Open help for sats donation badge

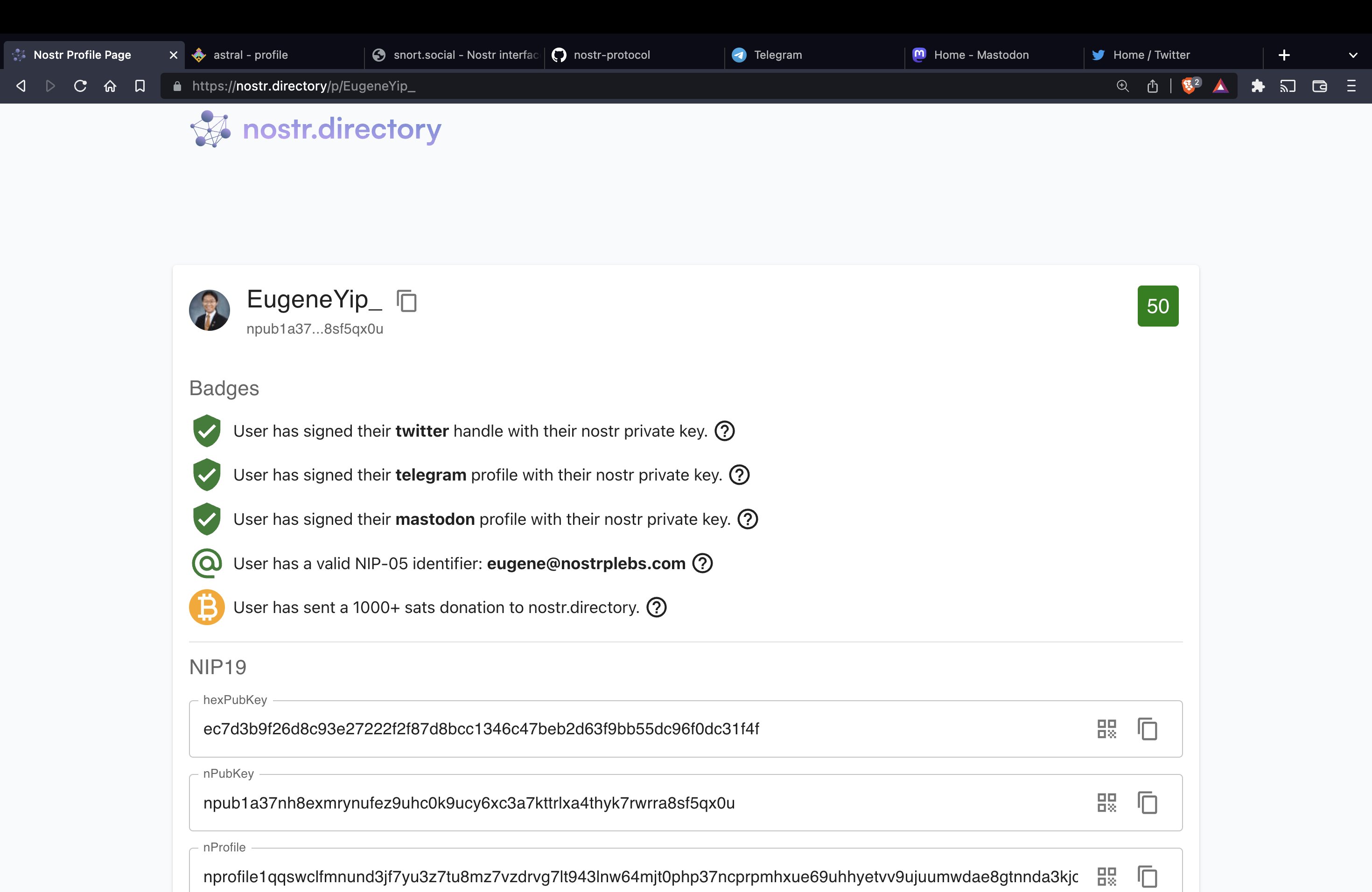click(x=656, y=607)
